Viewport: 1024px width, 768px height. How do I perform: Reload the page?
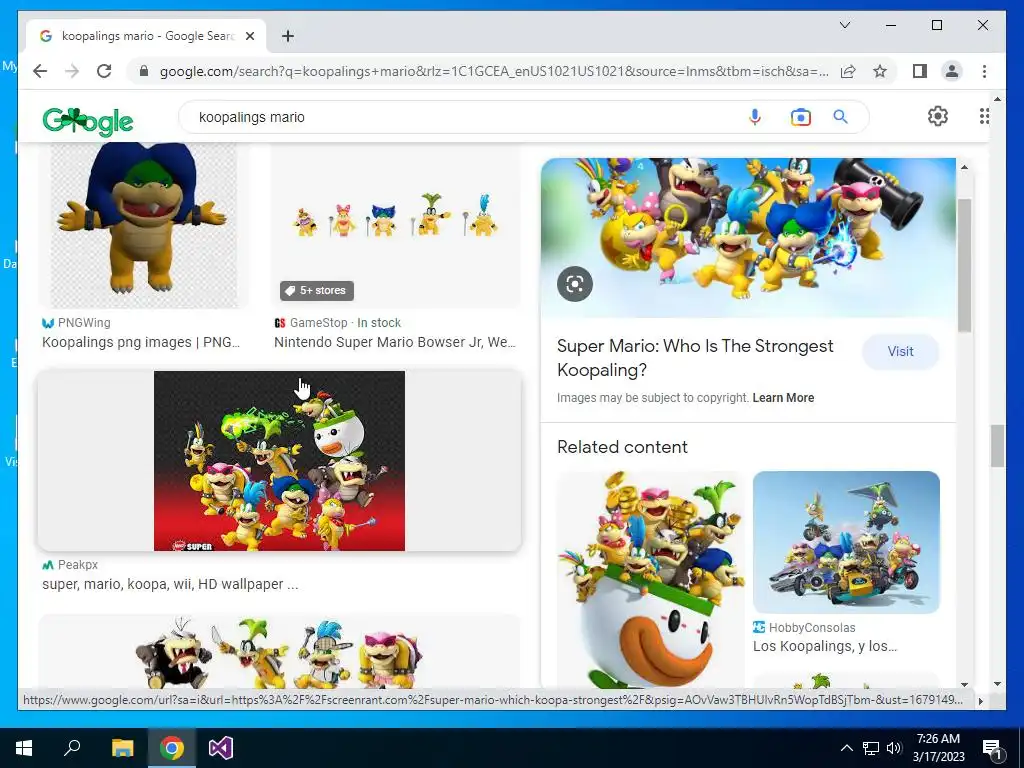pyautogui.click(x=104, y=71)
